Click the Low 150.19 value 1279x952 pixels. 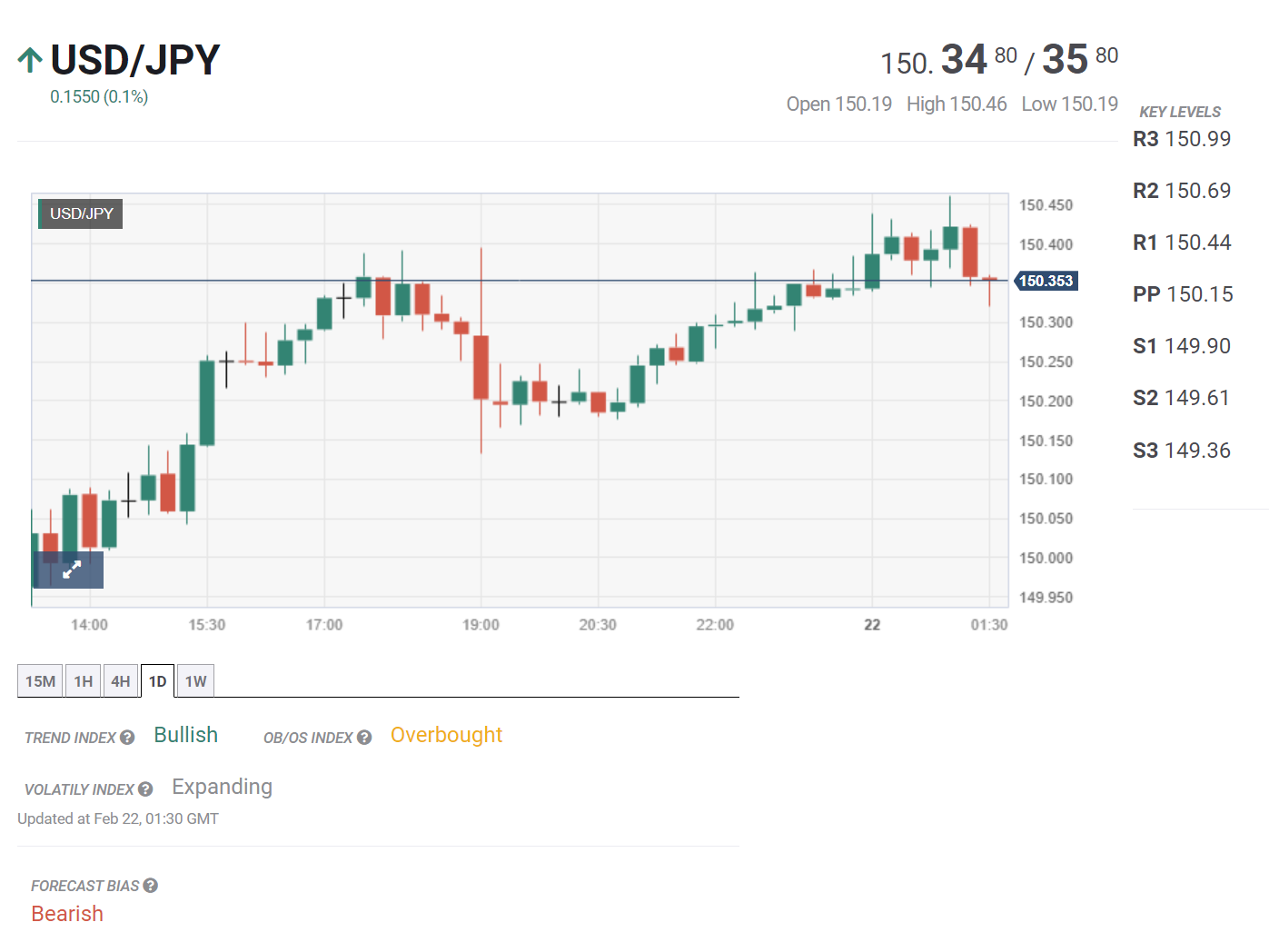(x=1070, y=104)
